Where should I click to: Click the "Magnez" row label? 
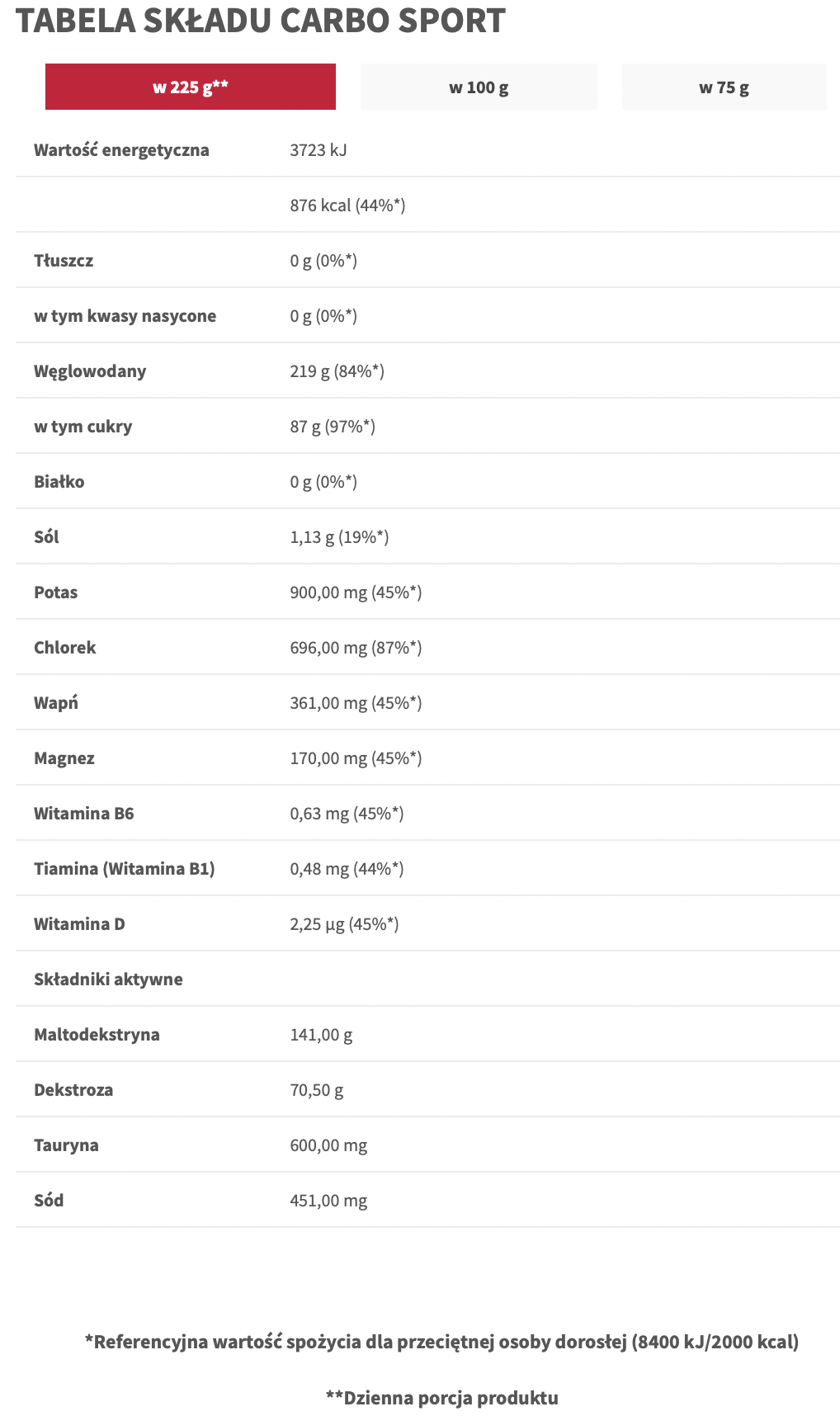(64, 758)
